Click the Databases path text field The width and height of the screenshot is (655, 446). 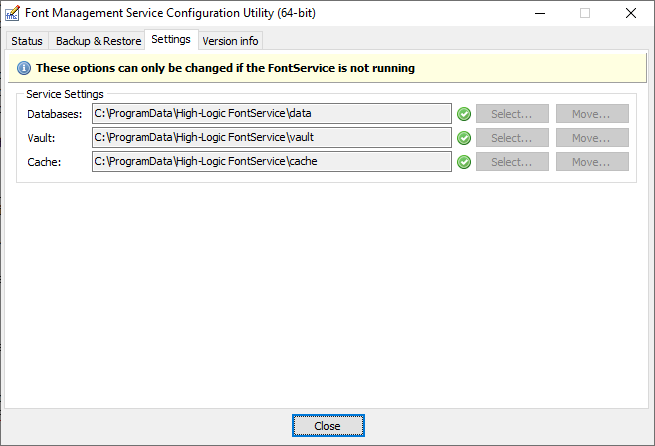pos(271,114)
